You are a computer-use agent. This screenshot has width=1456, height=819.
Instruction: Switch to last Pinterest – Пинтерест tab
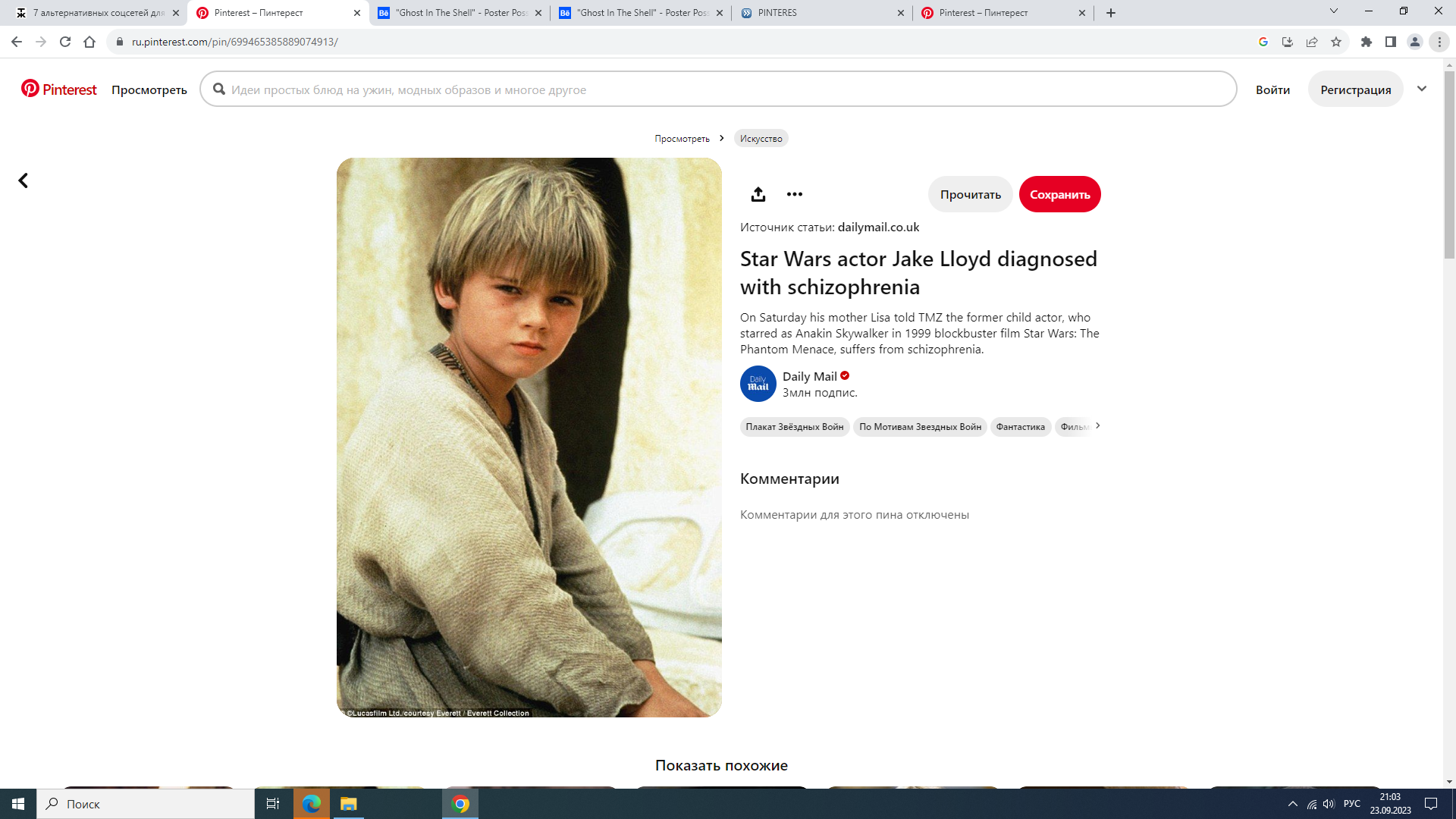(x=1004, y=13)
